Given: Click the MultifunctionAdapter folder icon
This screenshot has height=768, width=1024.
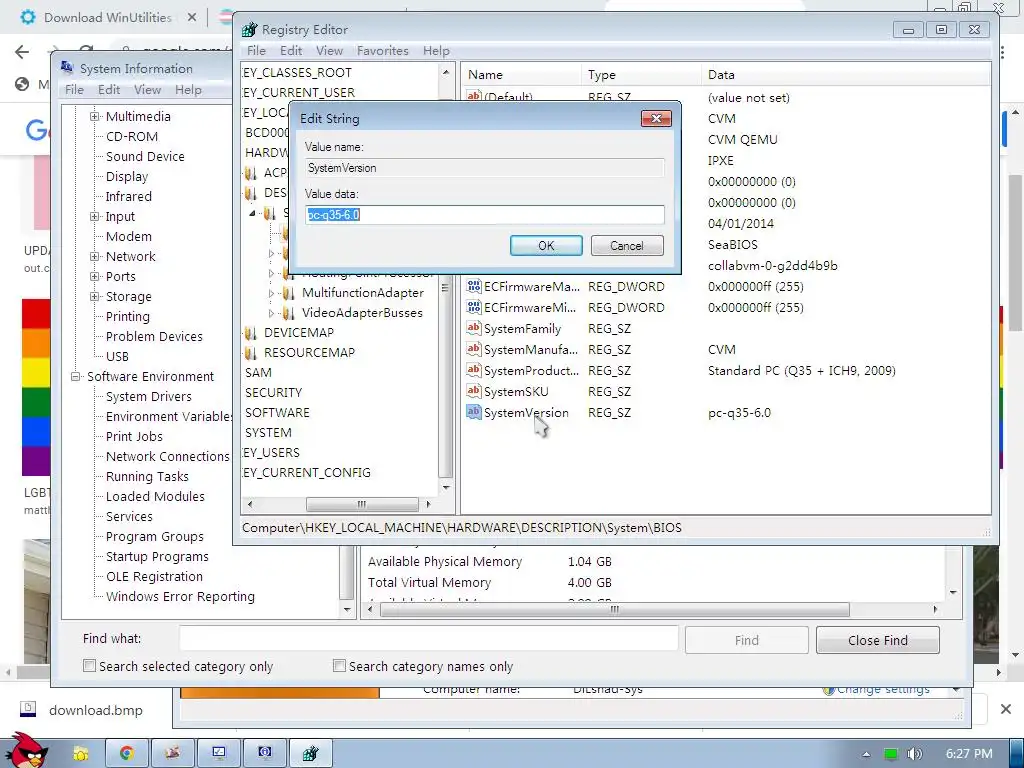Looking at the screenshot, I should point(289,293).
